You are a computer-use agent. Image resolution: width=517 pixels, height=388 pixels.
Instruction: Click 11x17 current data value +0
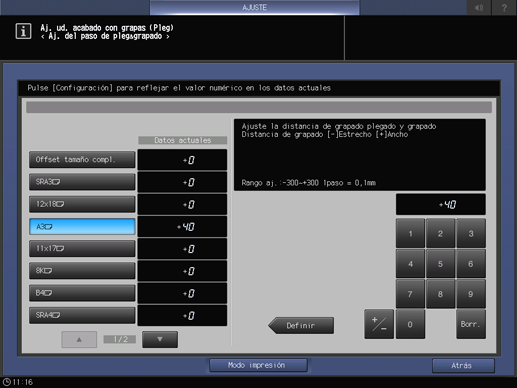[182, 249]
